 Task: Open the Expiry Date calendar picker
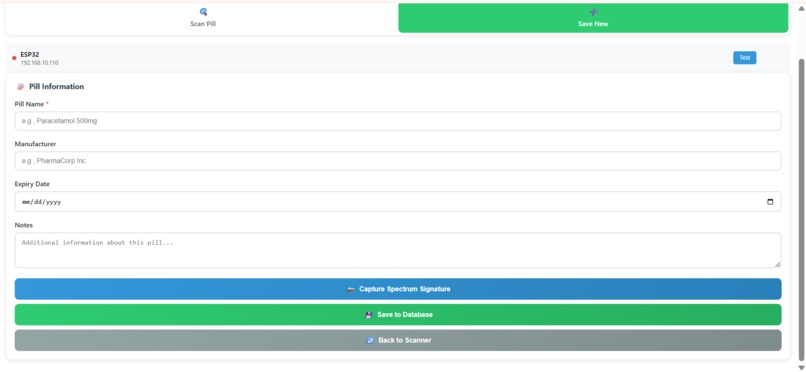770,202
